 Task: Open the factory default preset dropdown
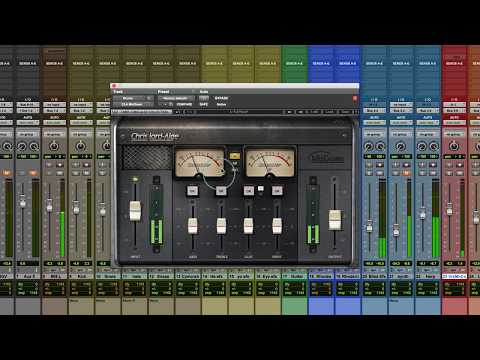point(176,98)
